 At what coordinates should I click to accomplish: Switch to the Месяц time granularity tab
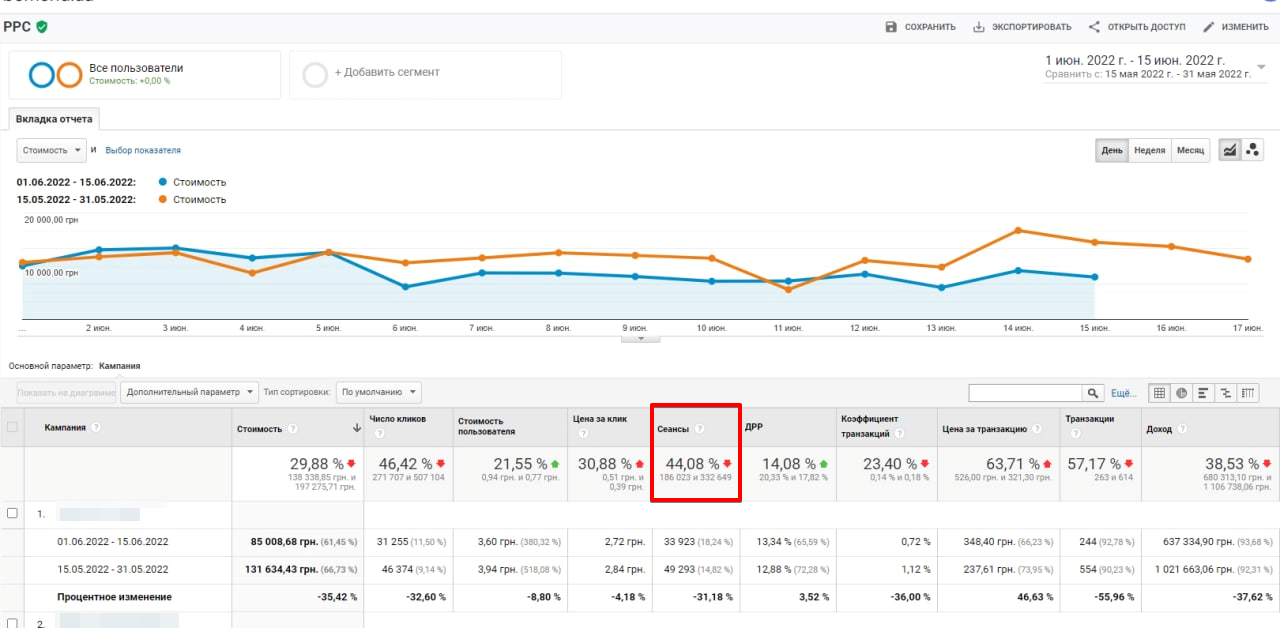pyautogui.click(x=1190, y=150)
